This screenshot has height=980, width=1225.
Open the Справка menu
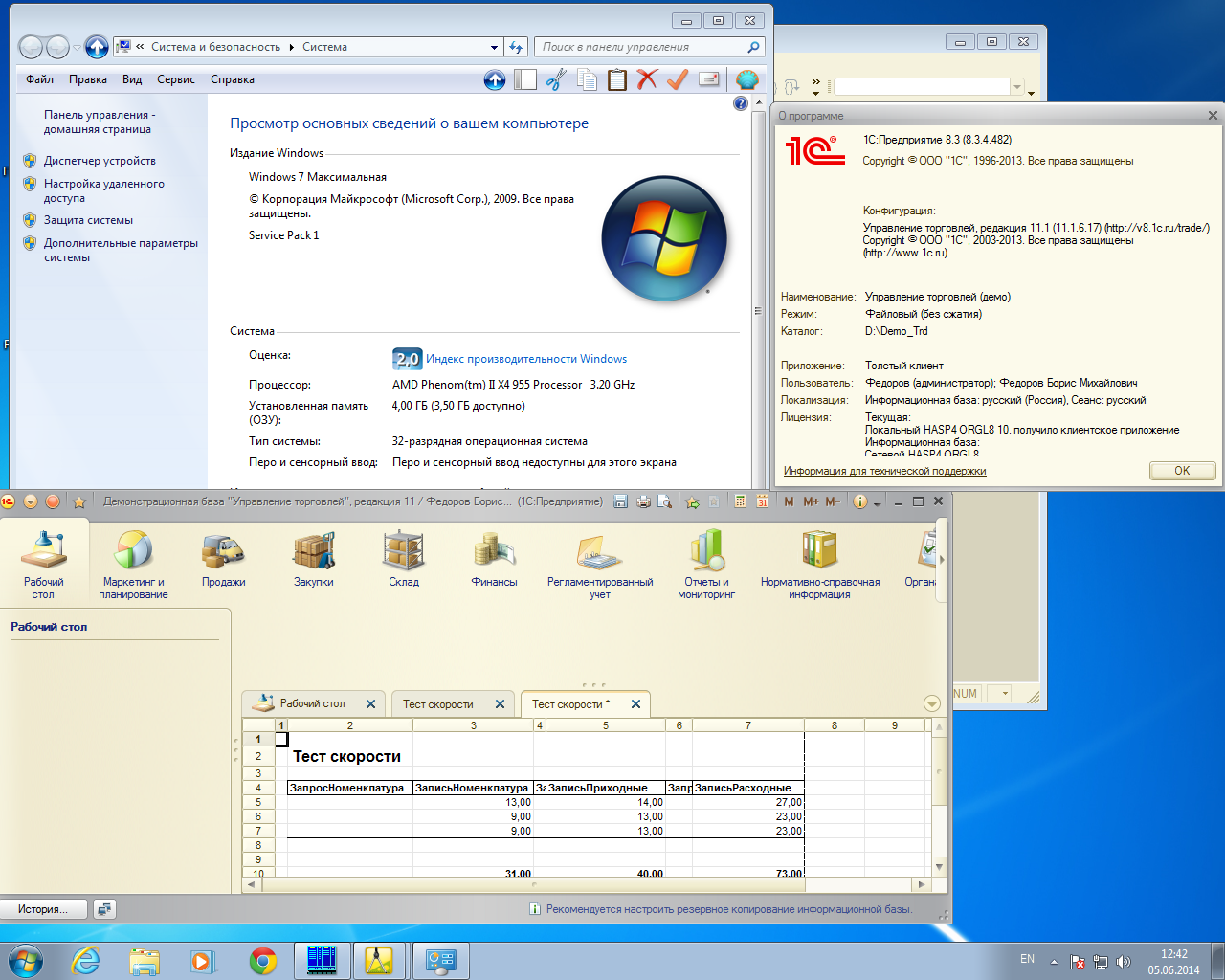coord(233,79)
